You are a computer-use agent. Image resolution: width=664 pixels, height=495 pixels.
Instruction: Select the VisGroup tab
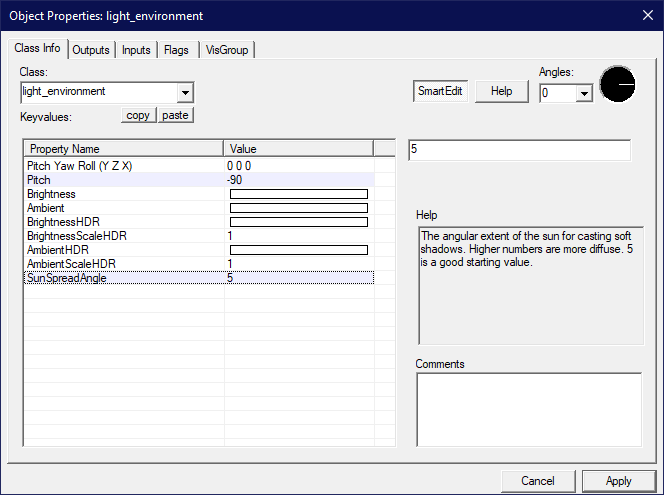[227, 50]
